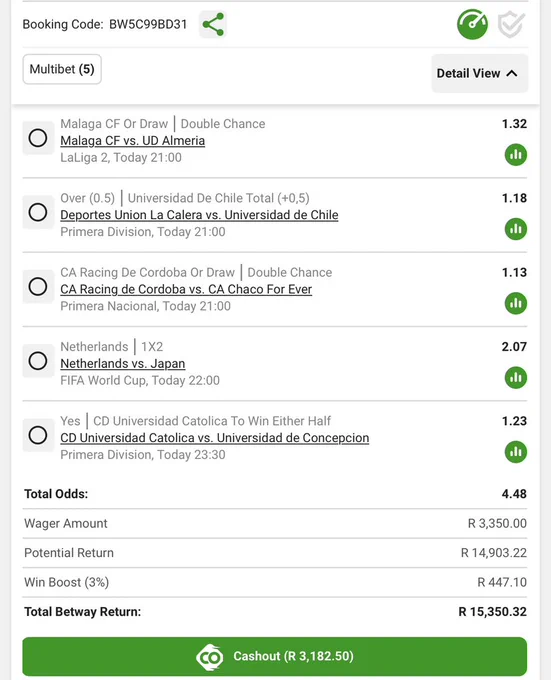Toggle circle for CD Universidad Catolica bet
The height and width of the screenshot is (680, 551).
(38, 435)
